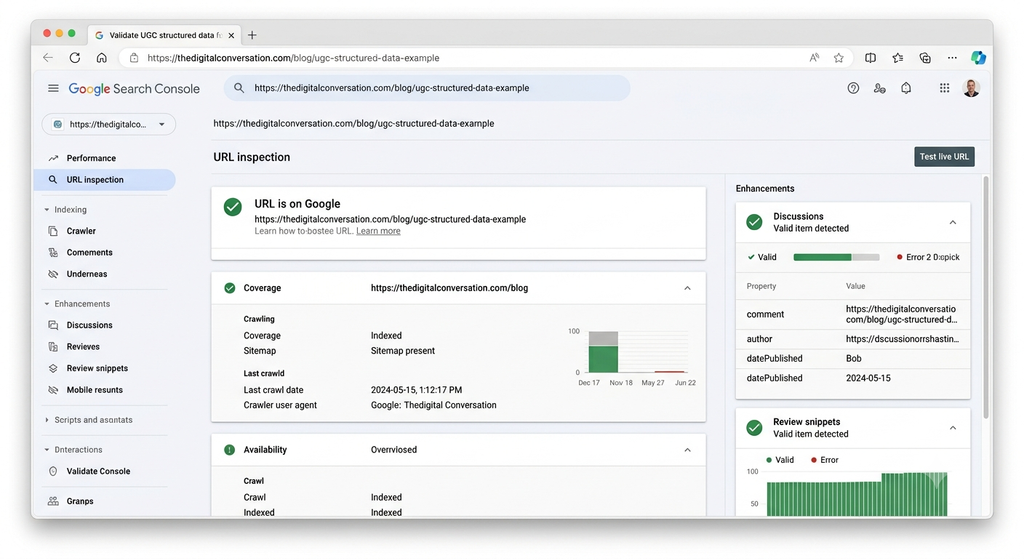Click the search magnifier in inspect bar
This screenshot has height=559, width=1024.
pyautogui.click(x=239, y=88)
